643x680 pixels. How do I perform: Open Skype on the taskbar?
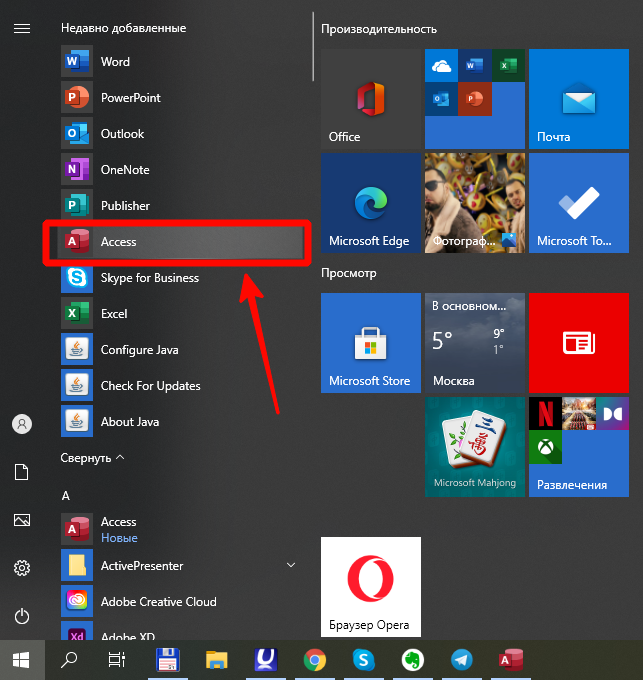tap(364, 660)
